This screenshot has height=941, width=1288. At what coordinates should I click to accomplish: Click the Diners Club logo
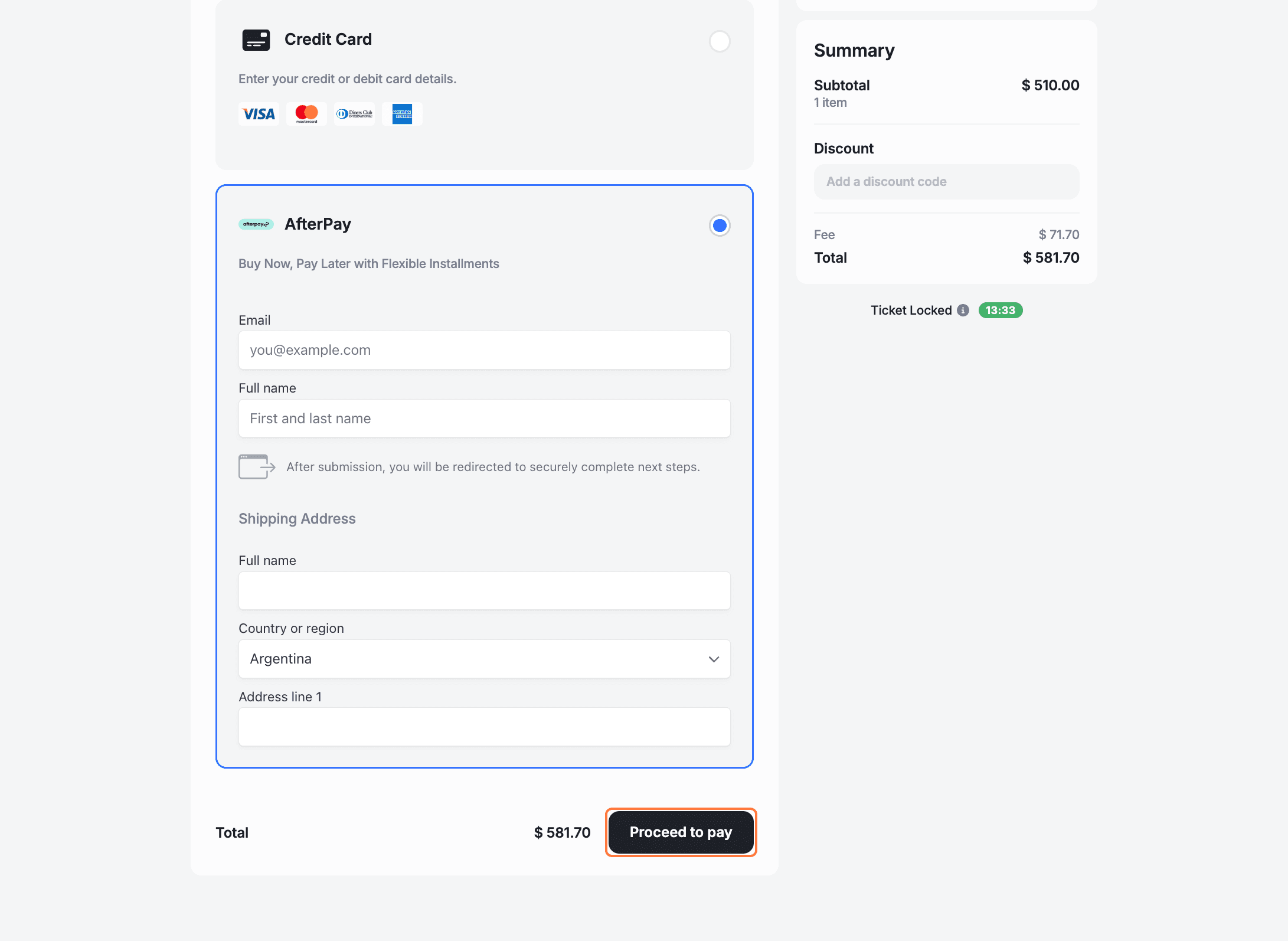tap(354, 114)
